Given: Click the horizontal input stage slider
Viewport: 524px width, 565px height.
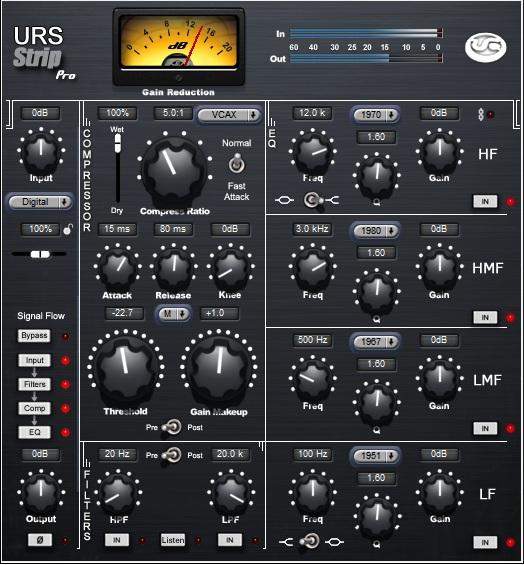Looking at the screenshot, I should pyautogui.click(x=40, y=254).
